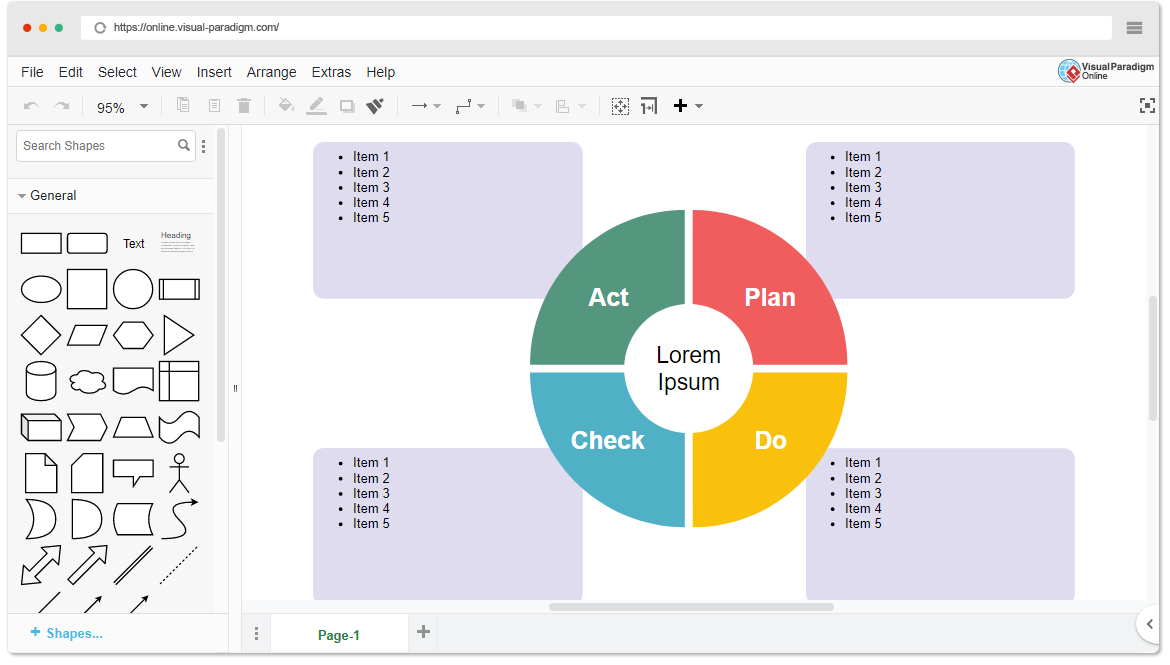Open align dropdown caret

click(582, 106)
